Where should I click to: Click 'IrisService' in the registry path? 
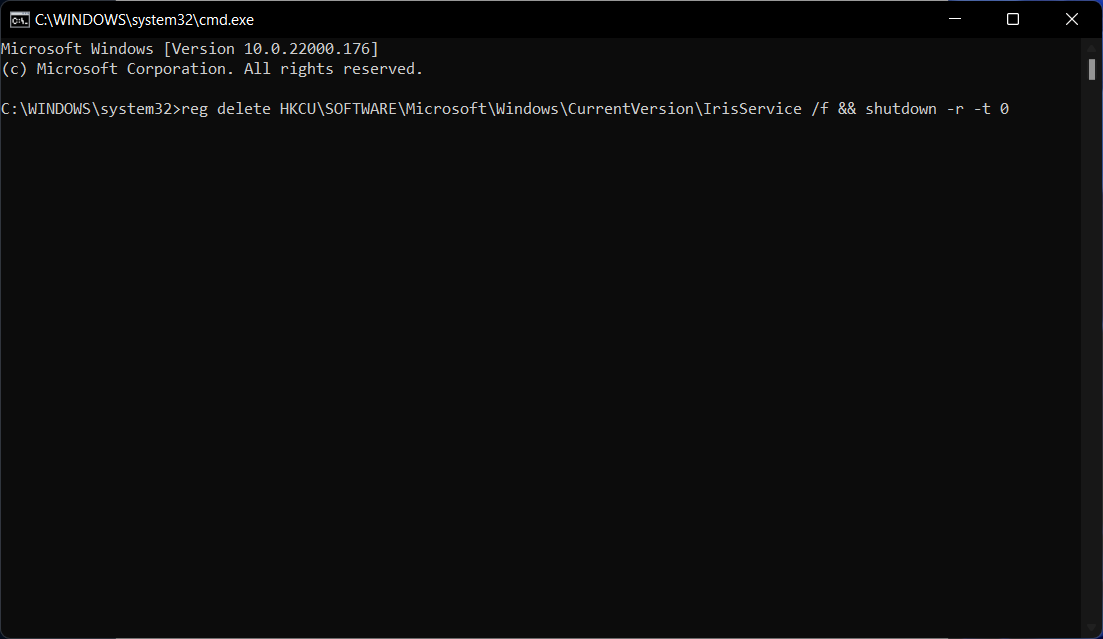click(753, 108)
